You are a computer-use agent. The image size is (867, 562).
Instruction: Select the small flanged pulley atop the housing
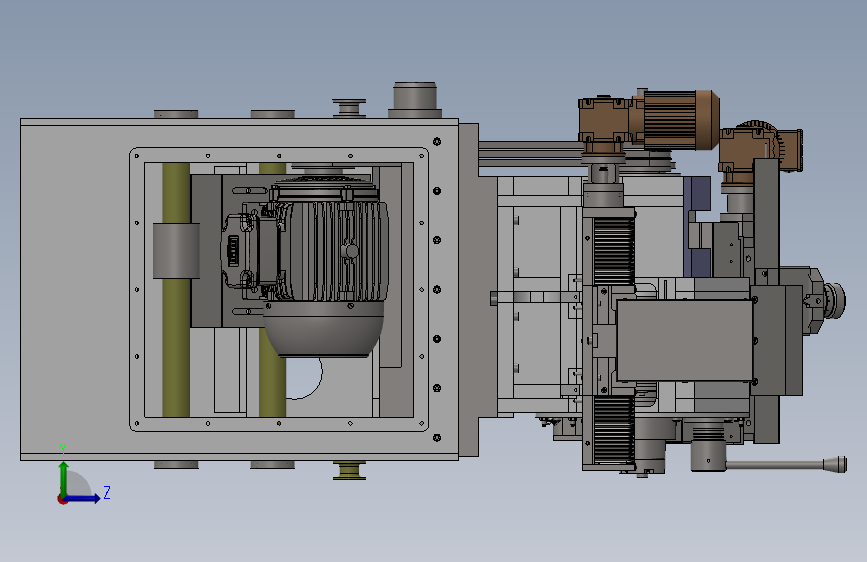click(349, 108)
